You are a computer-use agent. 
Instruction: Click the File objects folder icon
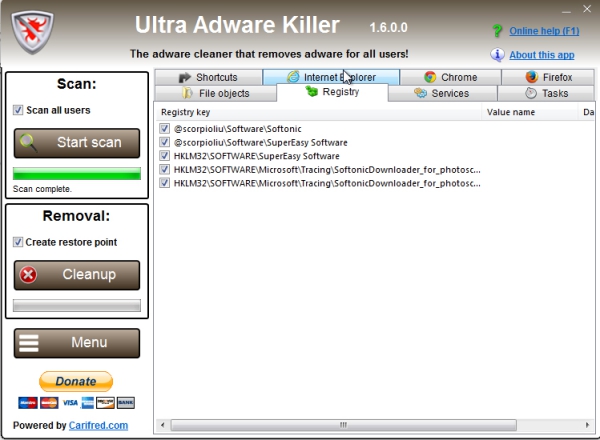pyautogui.click(x=187, y=93)
